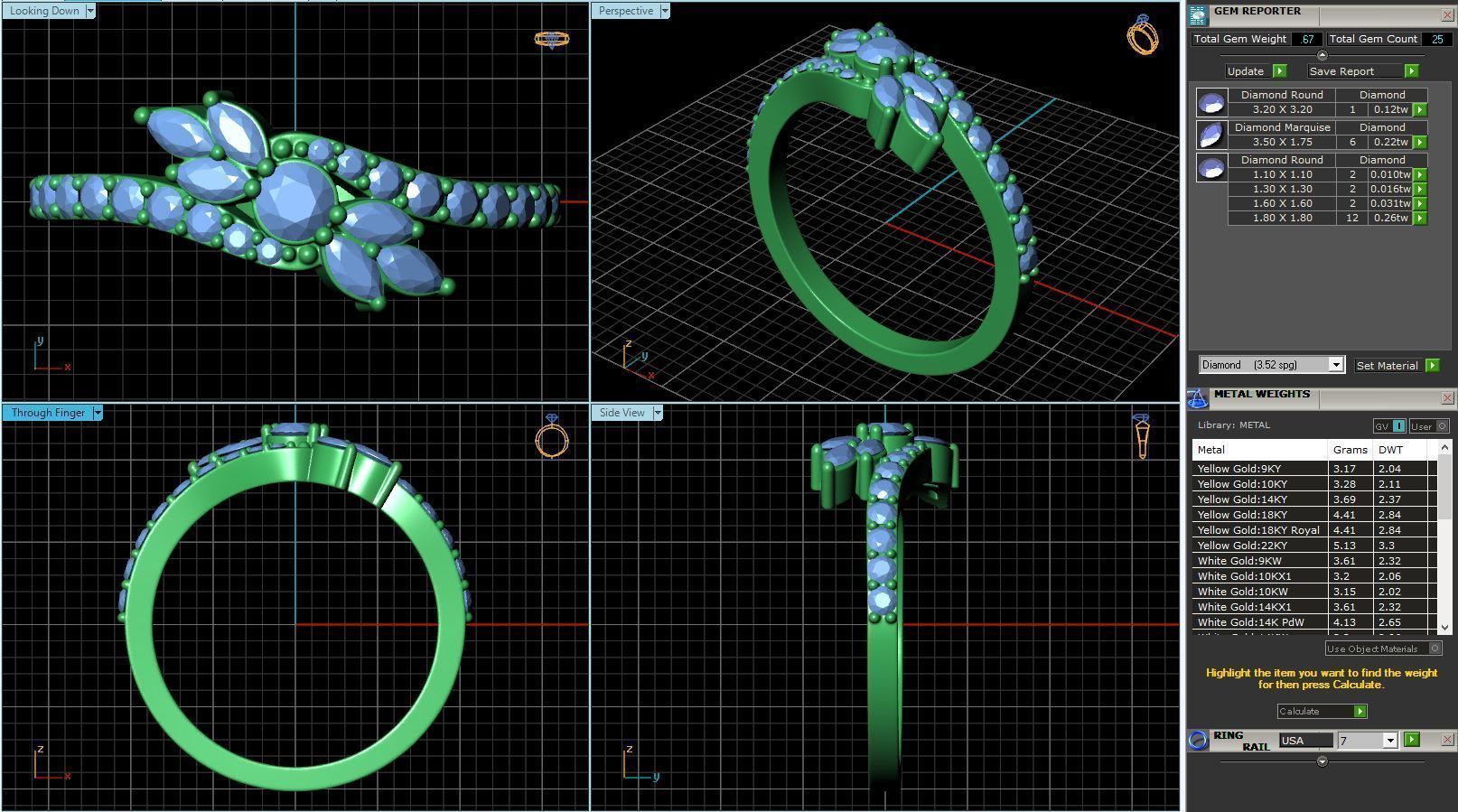Viewport: 1458px width, 812px height.
Task: Click the Gem Reporter panel icon
Action: tap(1198, 15)
